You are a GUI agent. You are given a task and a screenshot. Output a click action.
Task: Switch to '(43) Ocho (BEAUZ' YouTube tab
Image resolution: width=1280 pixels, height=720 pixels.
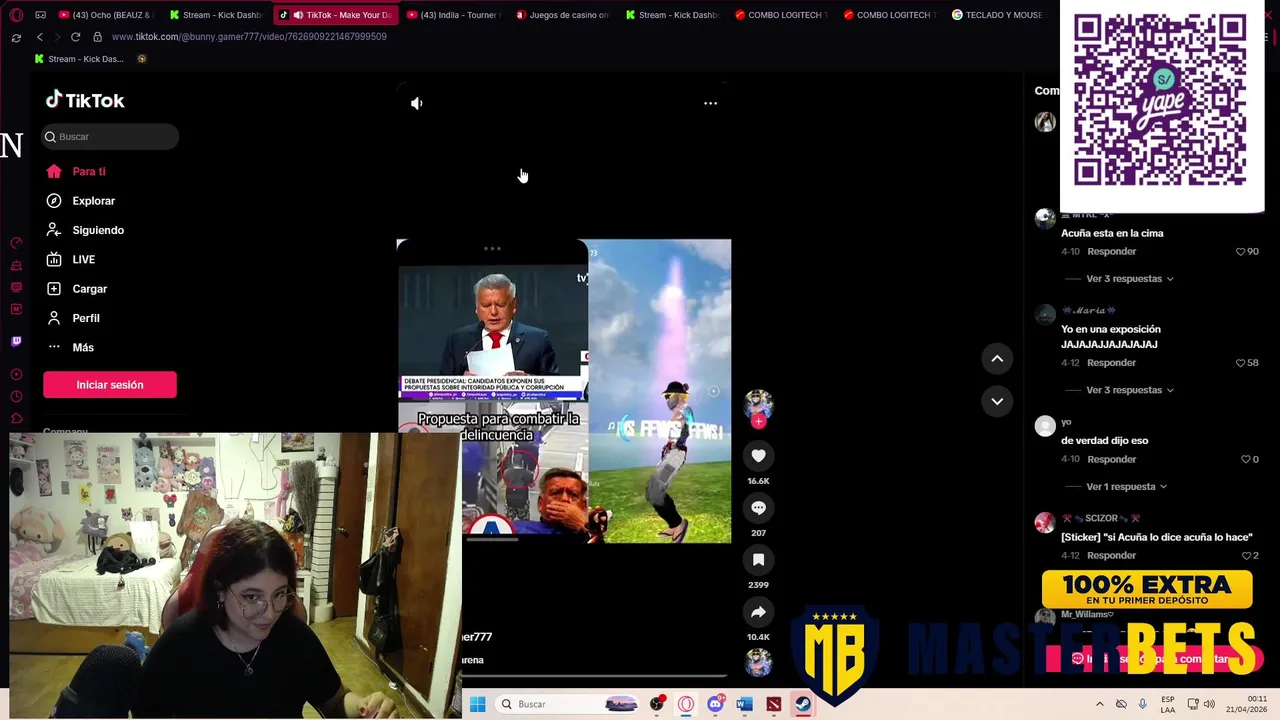coord(105,15)
